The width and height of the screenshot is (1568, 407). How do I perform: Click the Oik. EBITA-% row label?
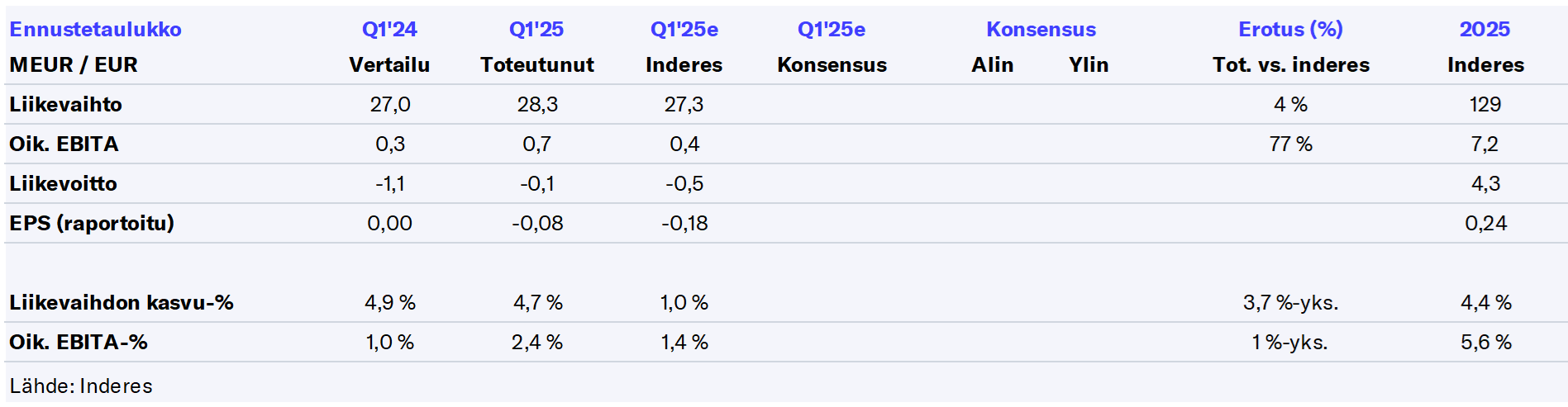(79, 343)
